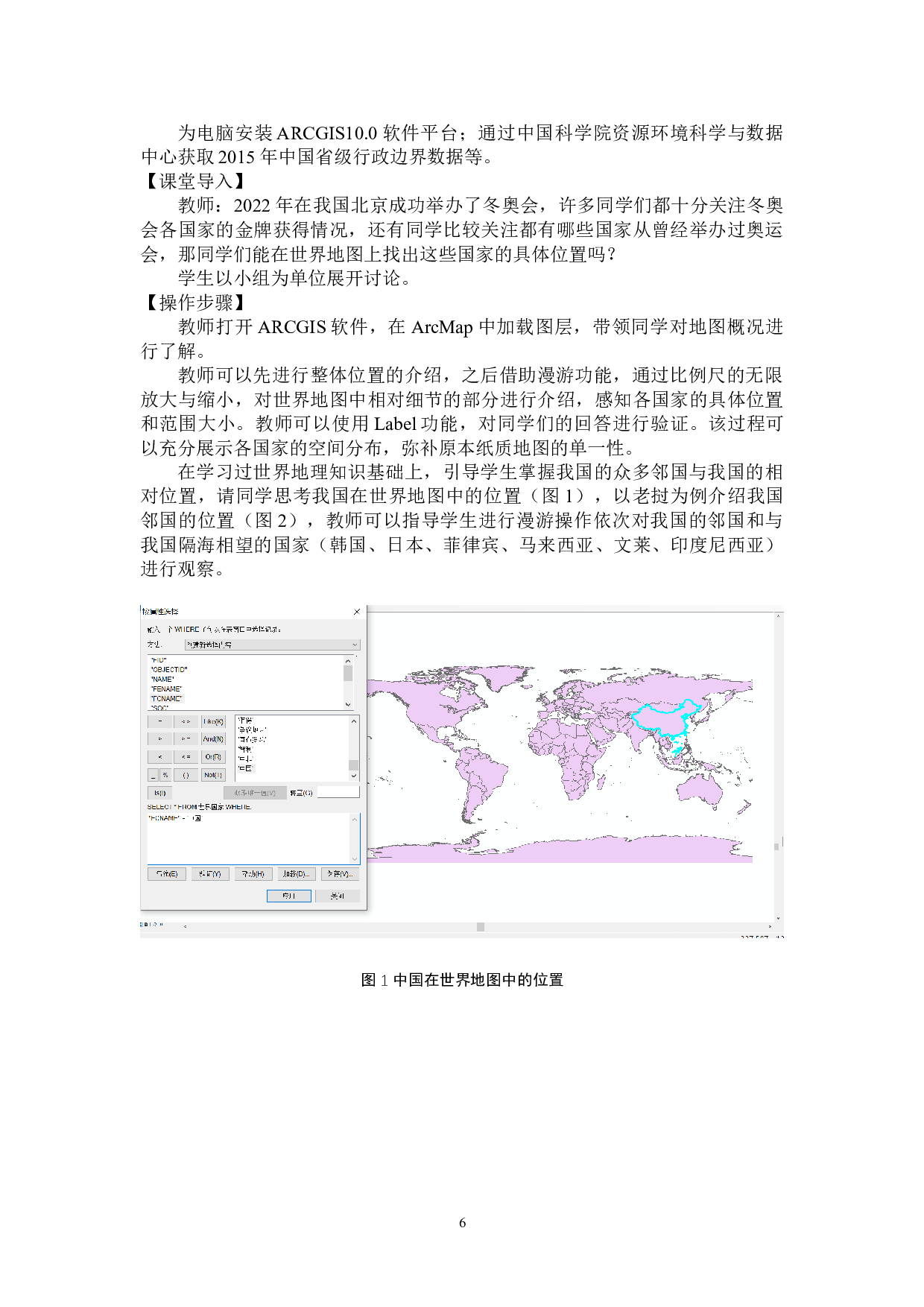Select the highlighted "FCNAME" field
The image size is (924, 1307).
tap(166, 699)
